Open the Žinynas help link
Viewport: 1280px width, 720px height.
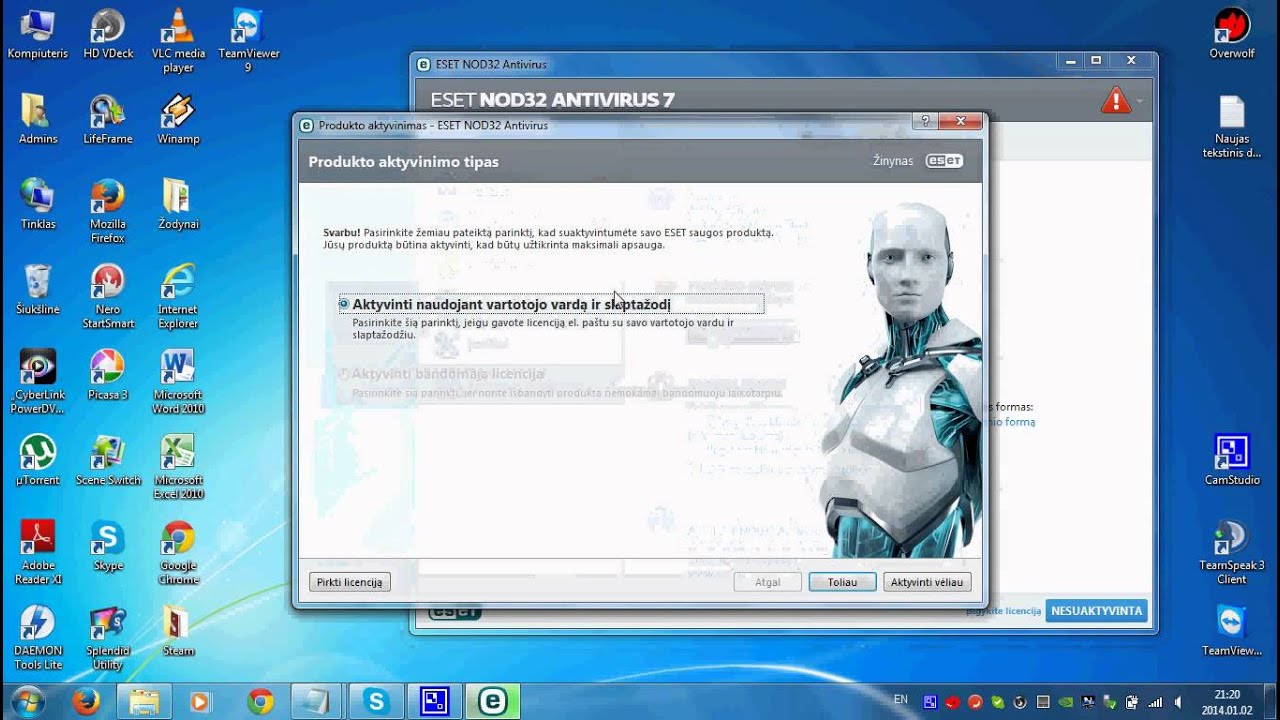tap(892, 161)
